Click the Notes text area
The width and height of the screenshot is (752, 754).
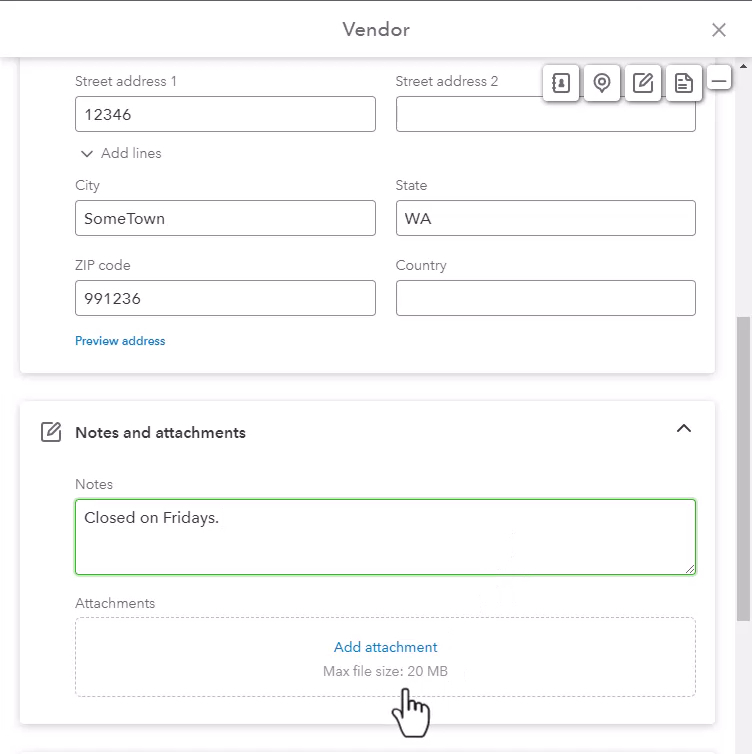tap(386, 537)
